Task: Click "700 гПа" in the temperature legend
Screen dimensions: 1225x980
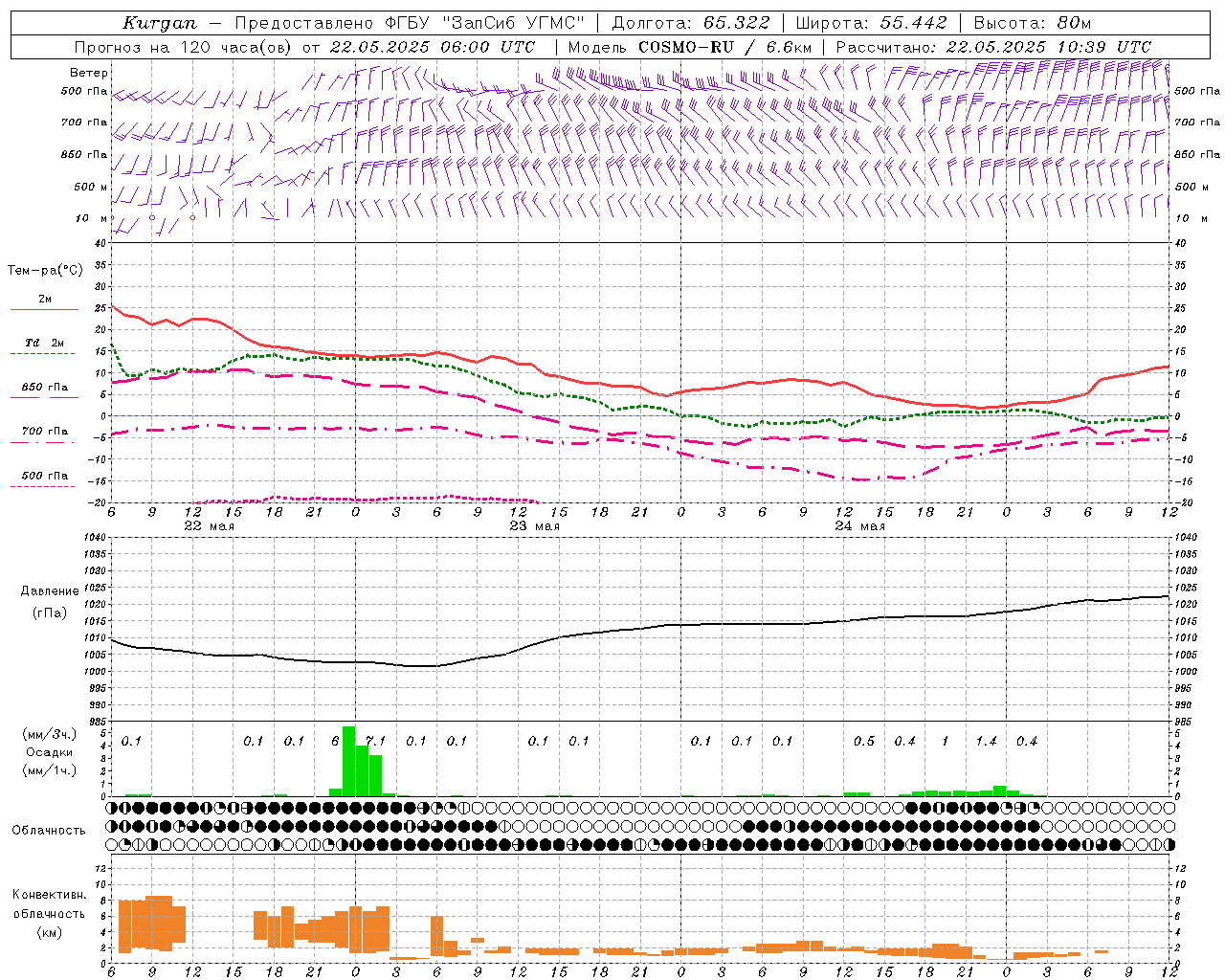Action: 45,432
